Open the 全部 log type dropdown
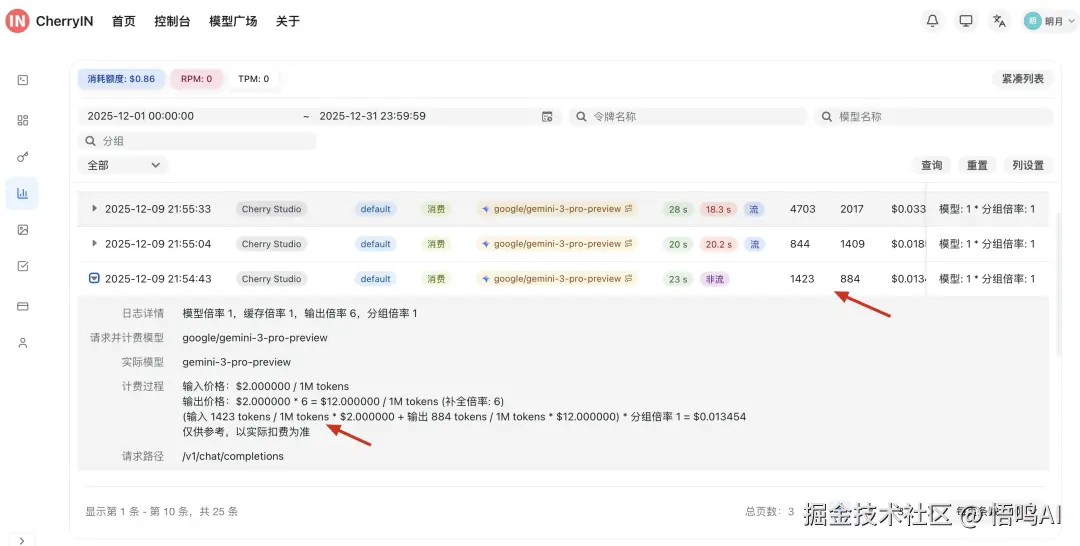The height and width of the screenshot is (546, 1080). [x=123, y=165]
